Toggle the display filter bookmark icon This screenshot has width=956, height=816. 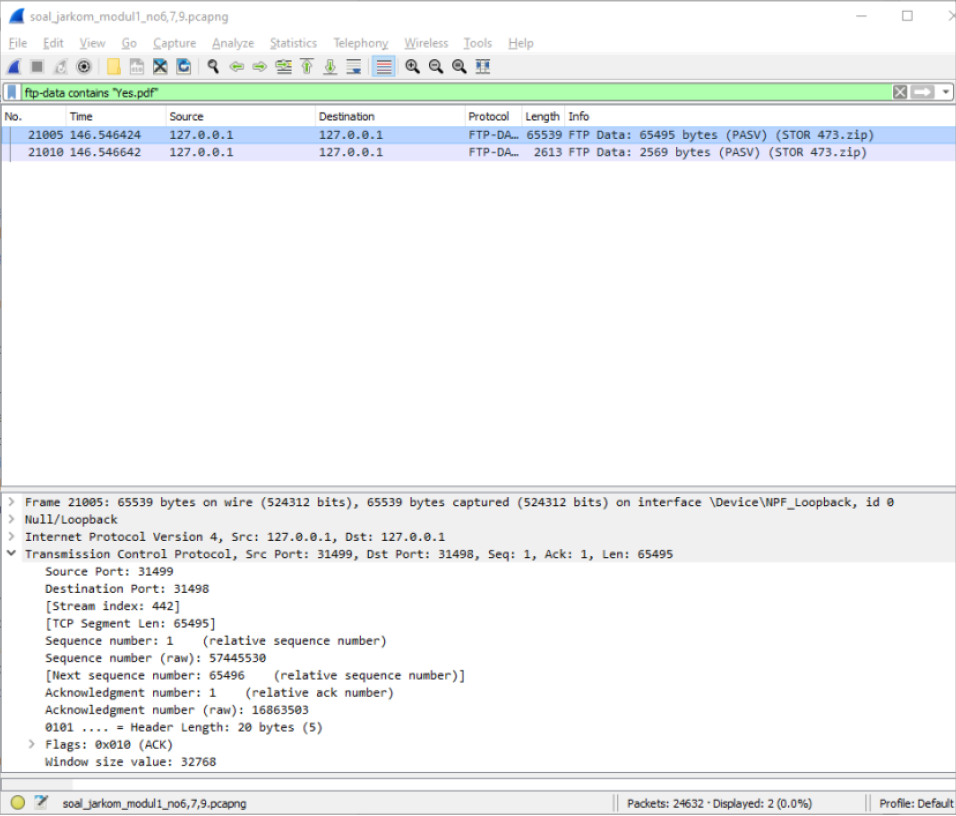point(10,91)
